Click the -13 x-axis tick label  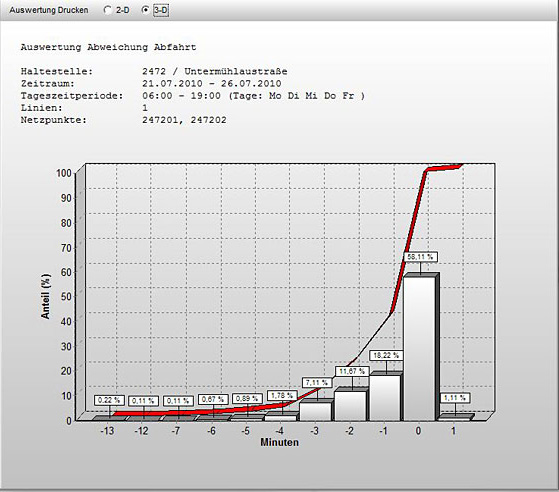click(x=107, y=431)
